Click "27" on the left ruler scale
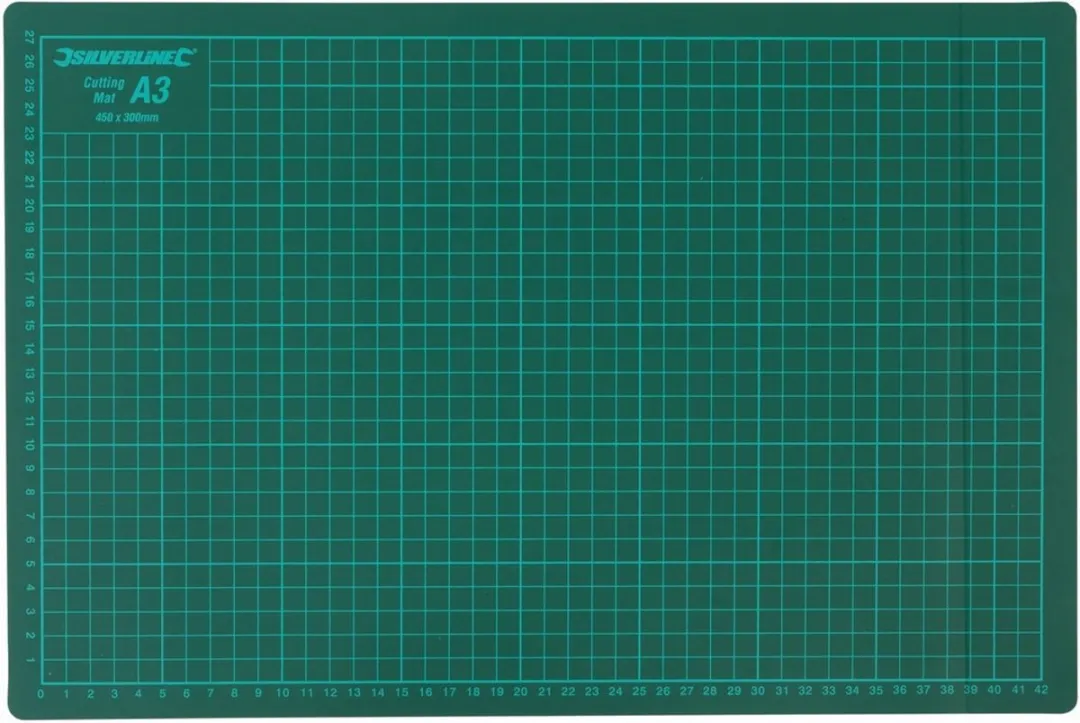The height and width of the screenshot is (723, 1080). coord(29,38)
